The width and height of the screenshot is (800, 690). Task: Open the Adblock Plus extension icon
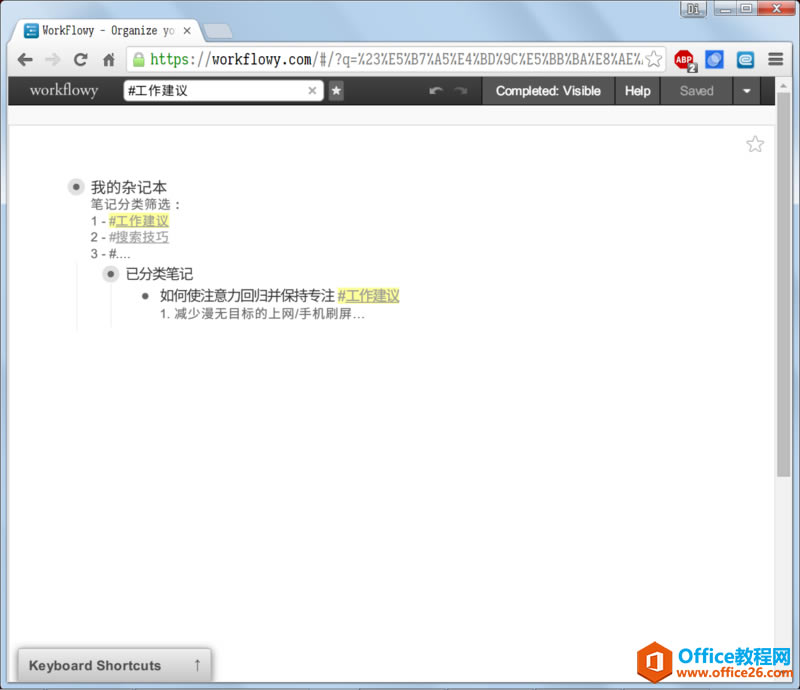684,59
